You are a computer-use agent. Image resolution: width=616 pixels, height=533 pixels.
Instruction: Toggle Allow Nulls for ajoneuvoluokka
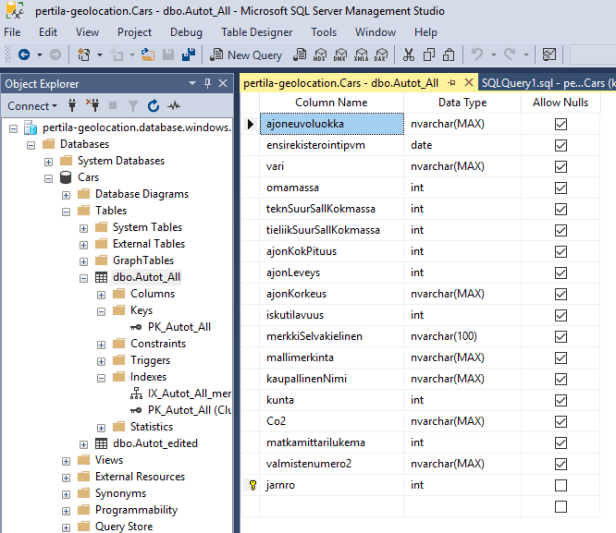click(x=561, y=124)
